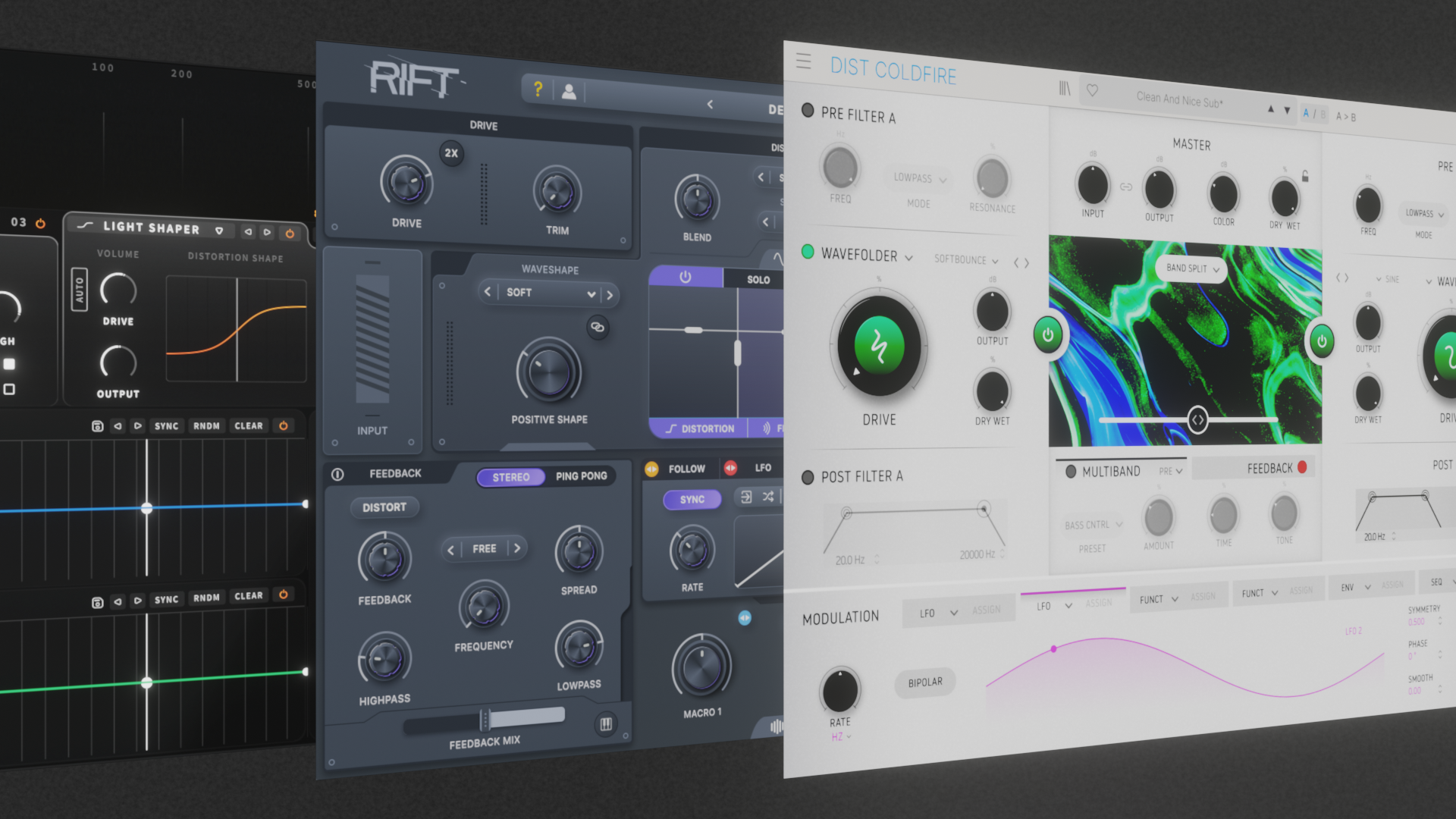Click the Bipolar button in Modulation

coord(925,682)
